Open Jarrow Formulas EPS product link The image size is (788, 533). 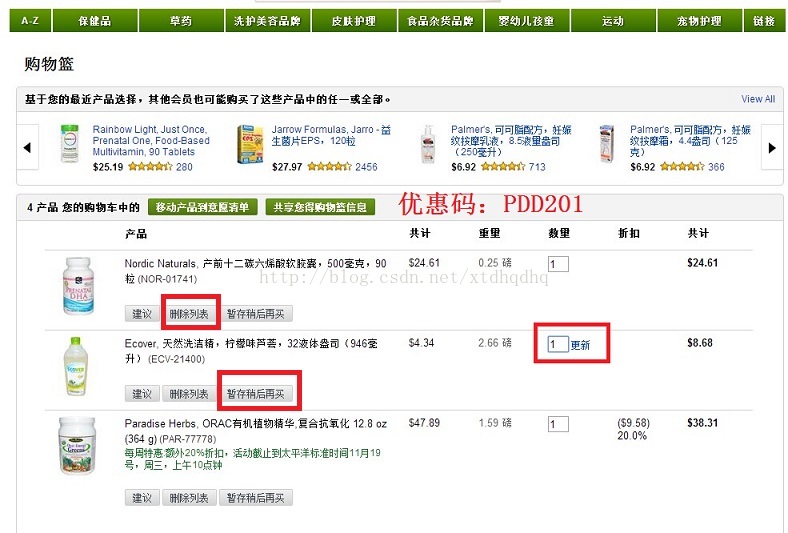click(x=331, y=135)
